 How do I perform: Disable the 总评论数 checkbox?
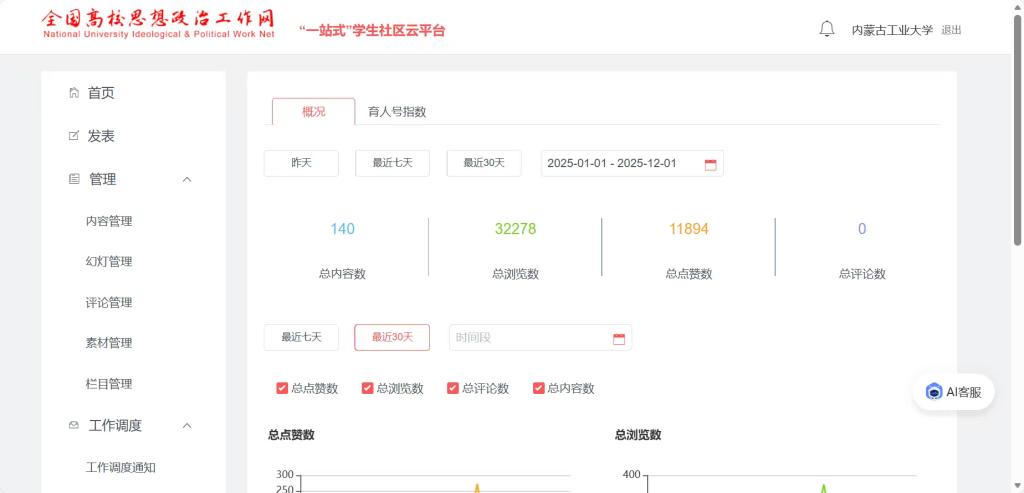pyautogui.click(x=453, y=388)
